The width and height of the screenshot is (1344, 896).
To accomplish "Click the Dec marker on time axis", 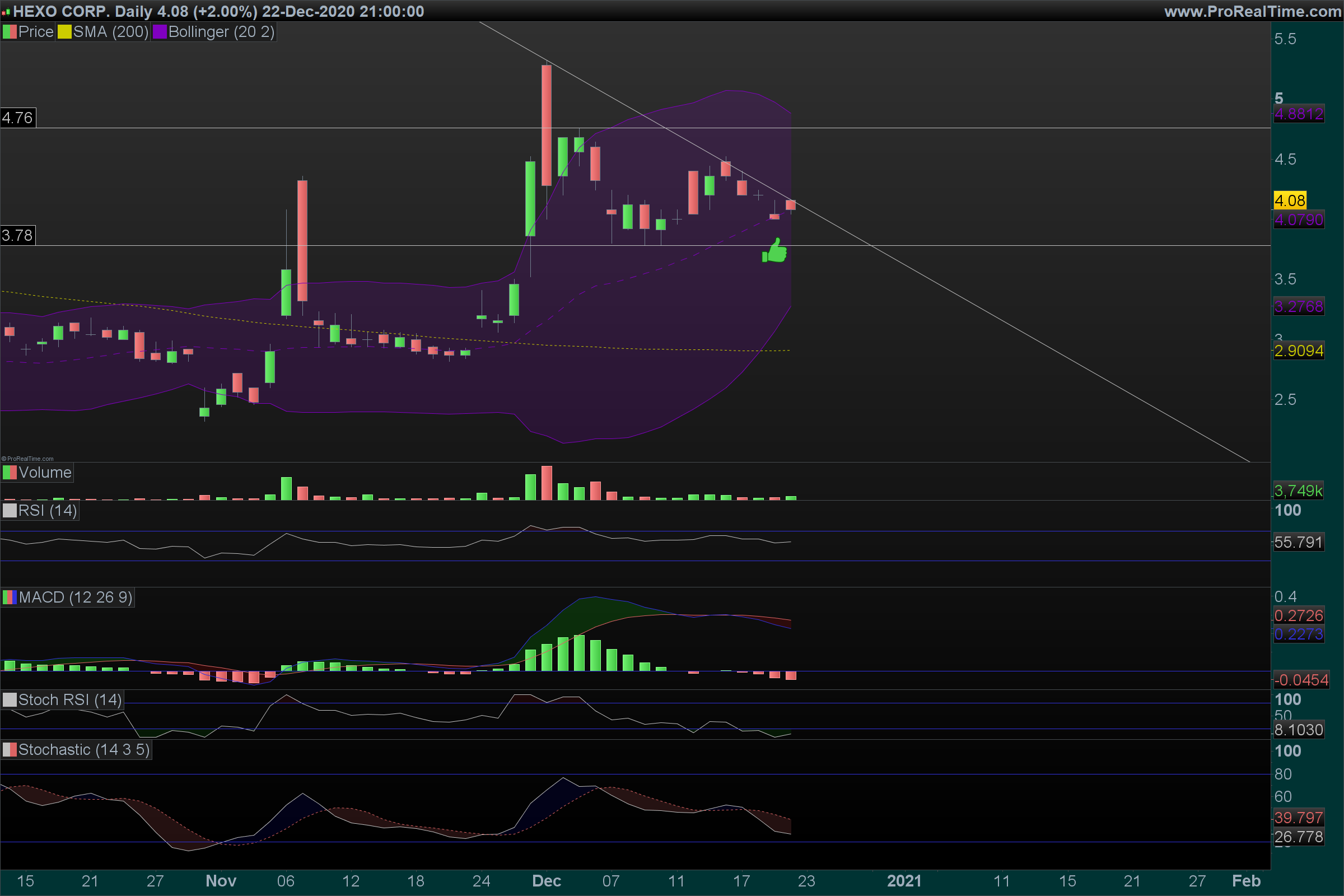I will [547, 880].
